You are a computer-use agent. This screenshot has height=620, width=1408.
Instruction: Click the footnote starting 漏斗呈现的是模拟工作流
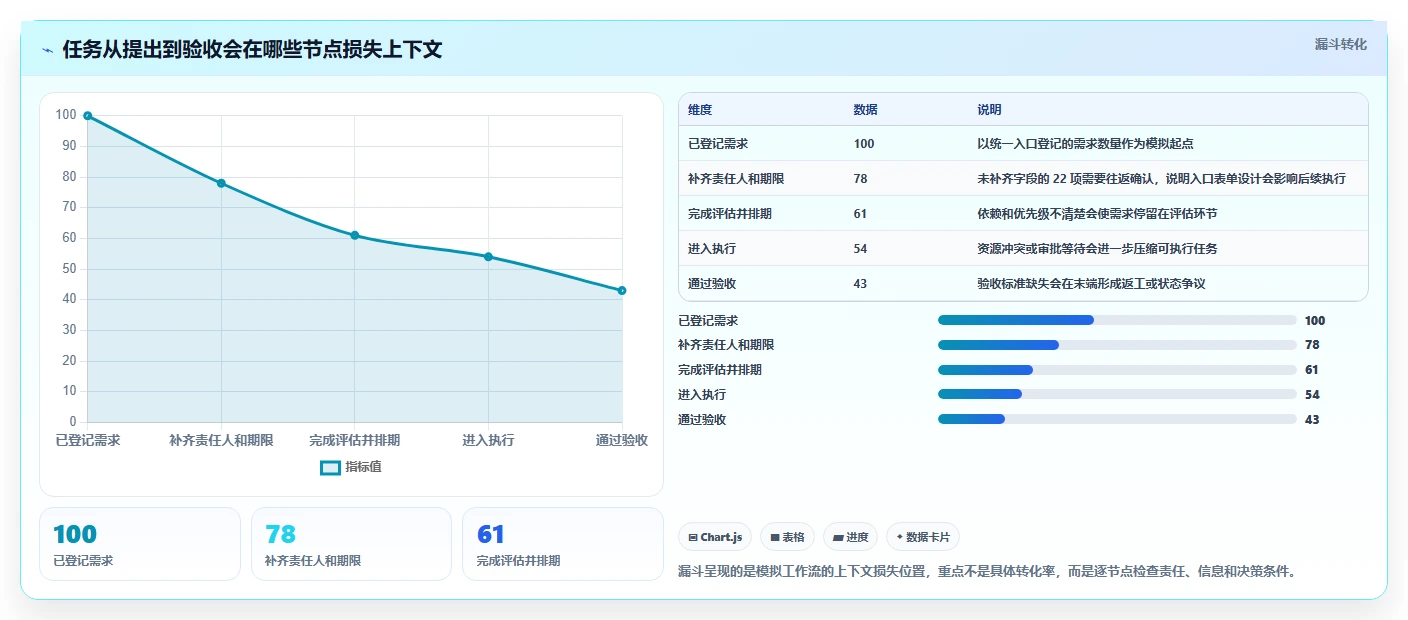(987, 572)
